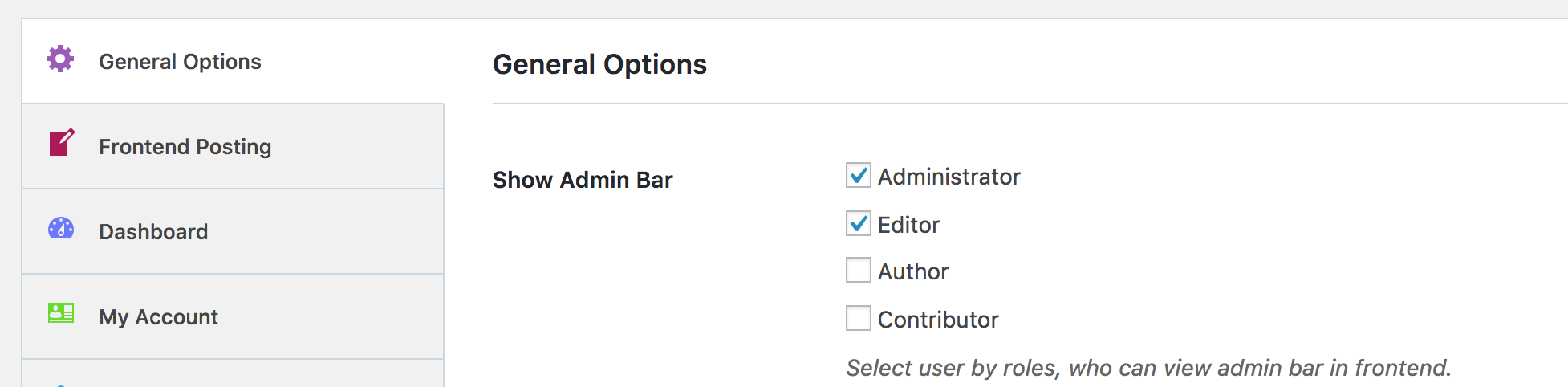Click the Dashboard gauge icon
The width and height of the screenshot is (1568, 387).
[x=61, y=229]
